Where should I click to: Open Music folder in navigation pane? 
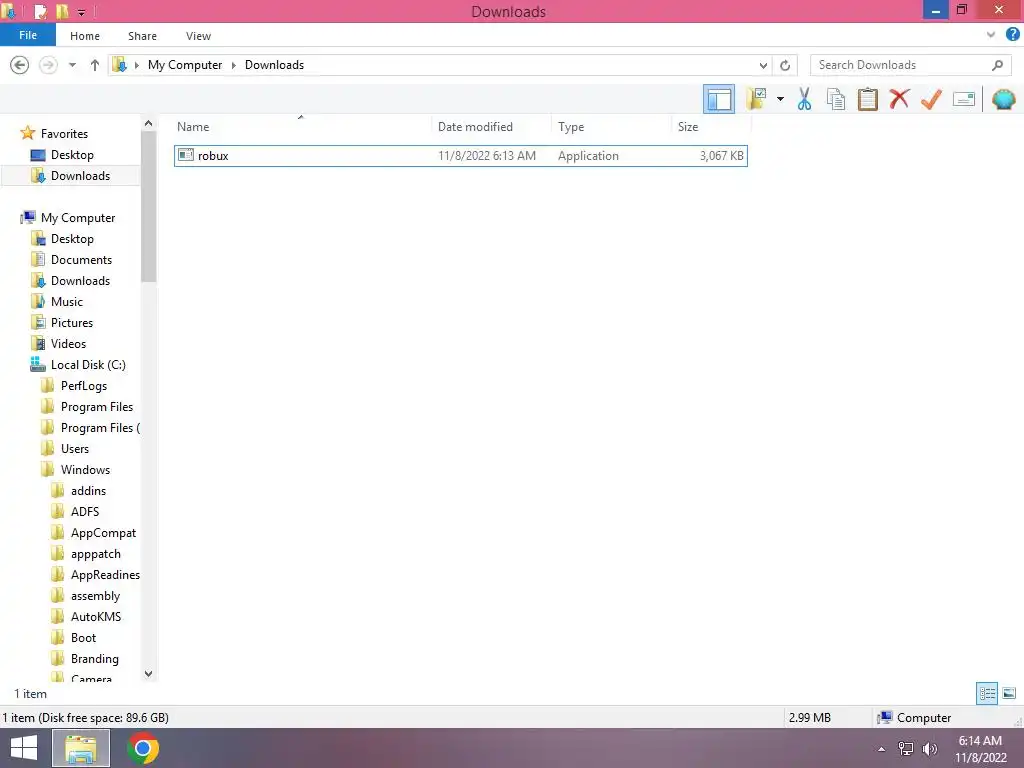tap(67, 302)
